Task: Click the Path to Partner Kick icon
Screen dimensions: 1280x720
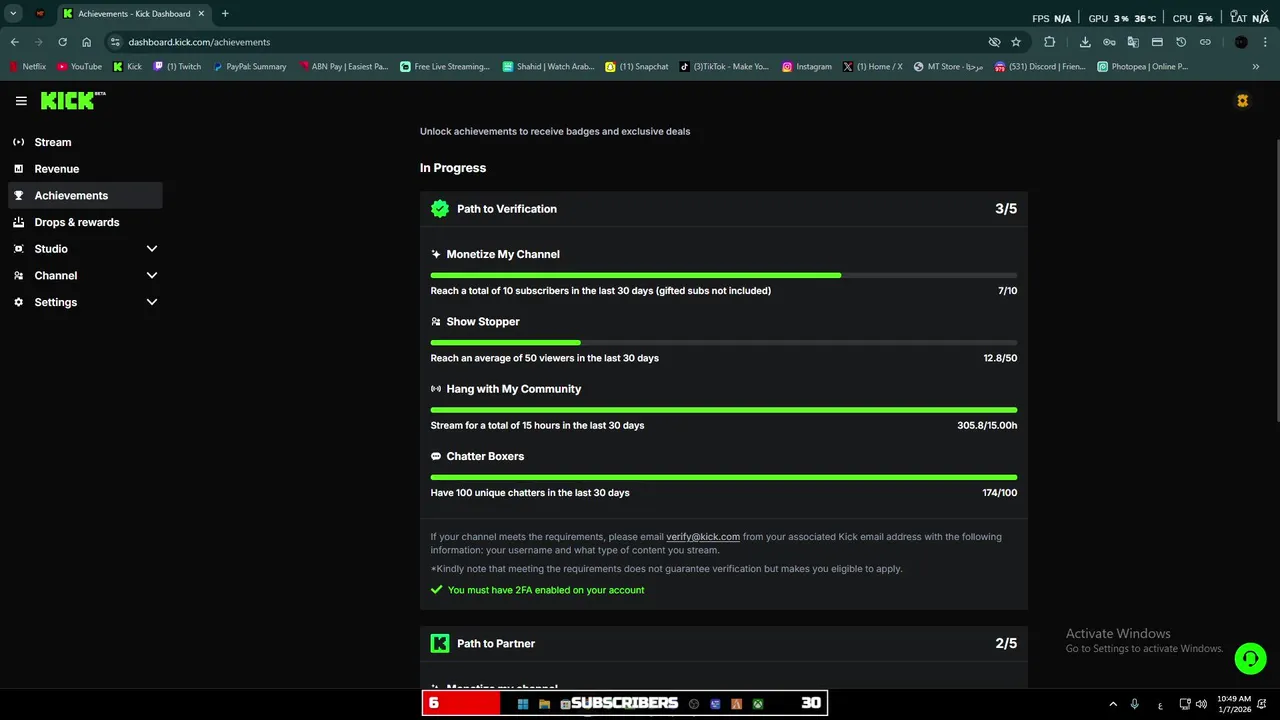Action: tap(440, 643)
